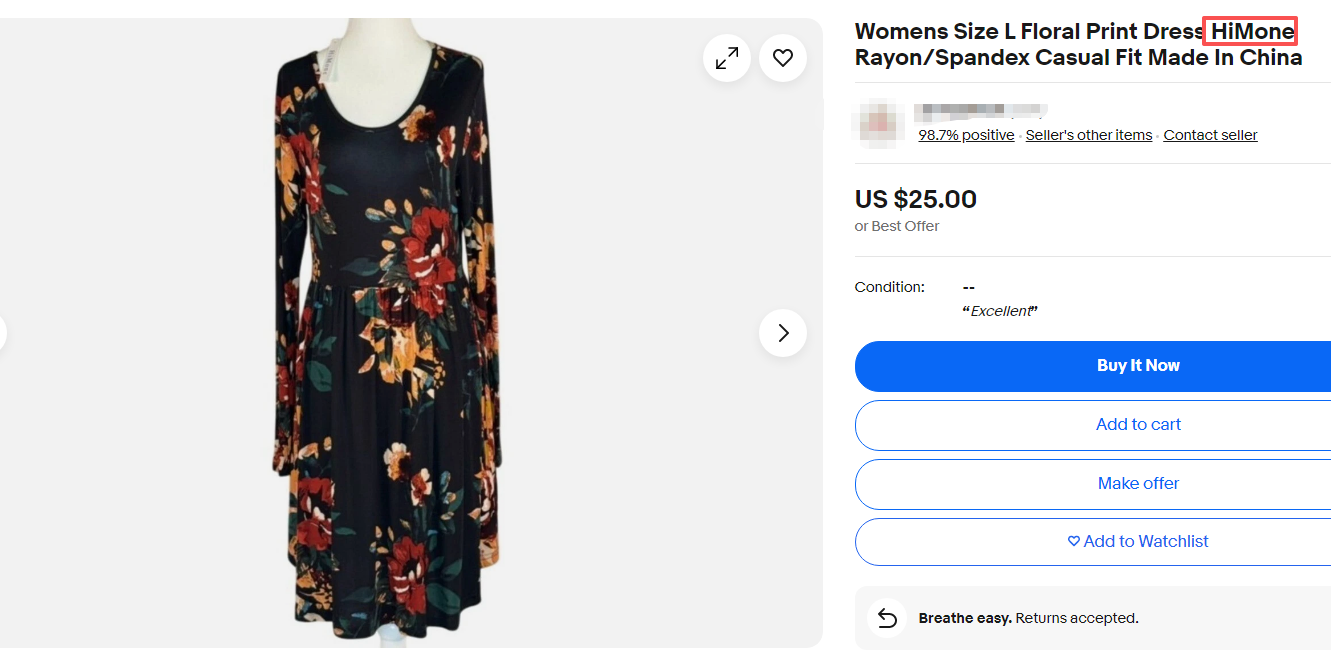This screenshot has width=1331, height=660.
Task: Click the heart icon on product photo
Action: point(783,58)
